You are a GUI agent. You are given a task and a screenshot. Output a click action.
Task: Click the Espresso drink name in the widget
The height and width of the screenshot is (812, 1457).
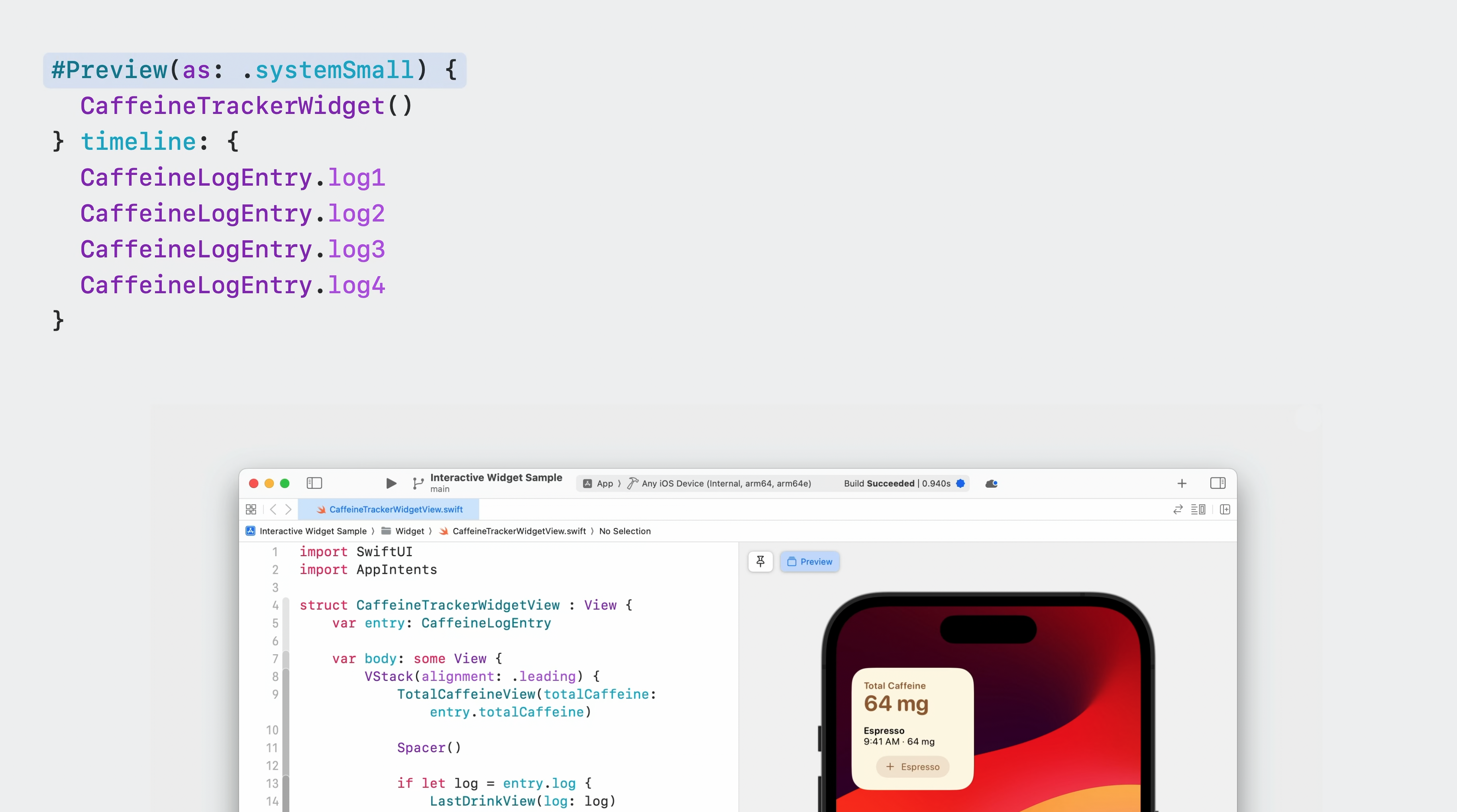(884, 731)
